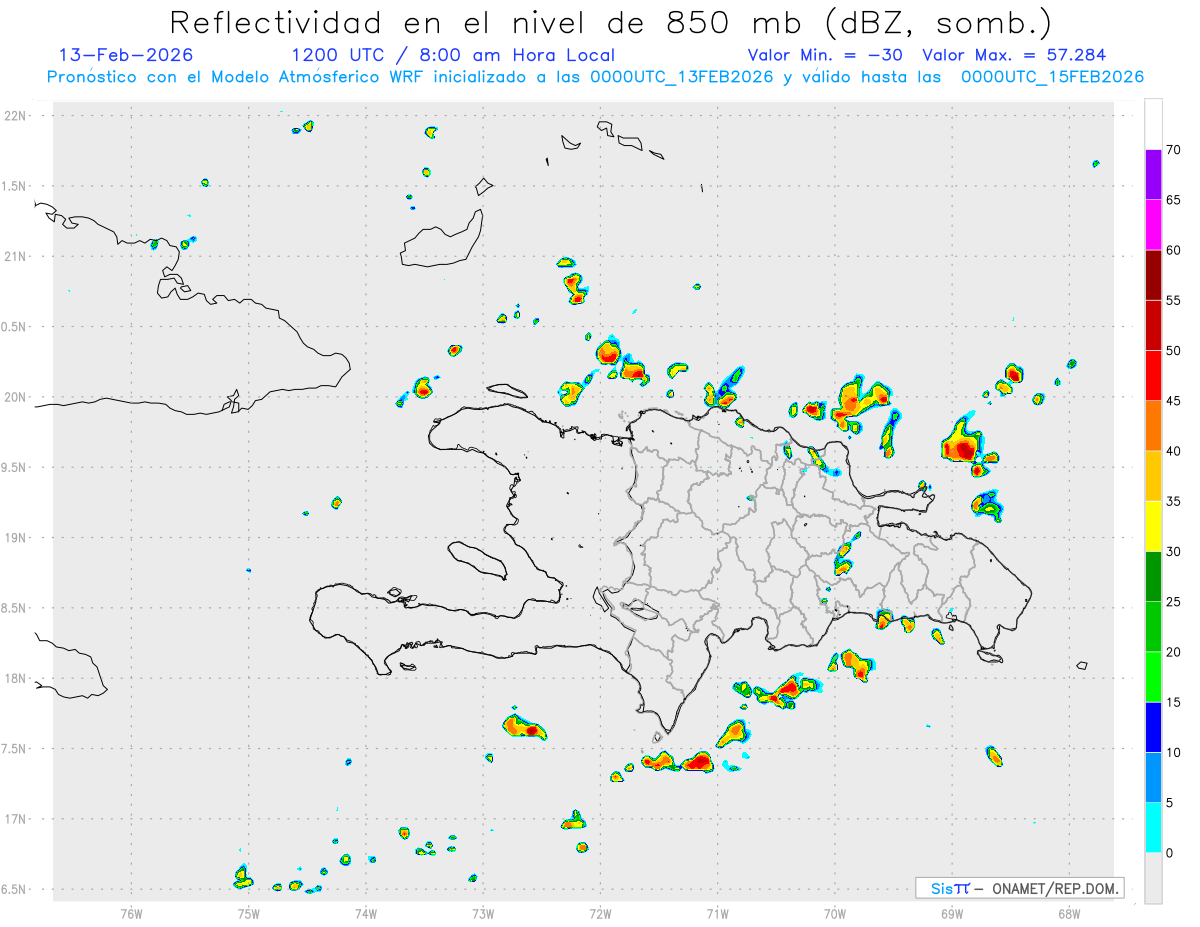Click "1200 UTC / 8:00 am Hora Local"
1200x927 pixels.
[x=453, y=55]
